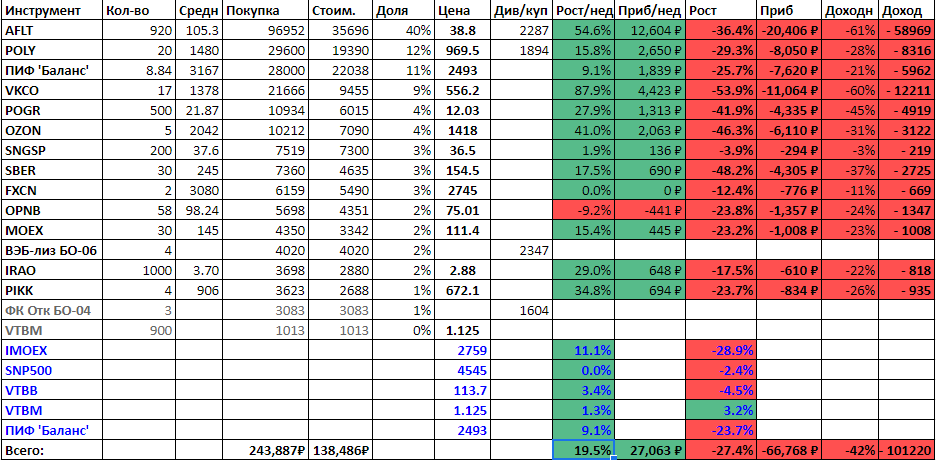Select PIKK price cell 672.1
Viewport: 936px width, 460px height.
point(463,291)
